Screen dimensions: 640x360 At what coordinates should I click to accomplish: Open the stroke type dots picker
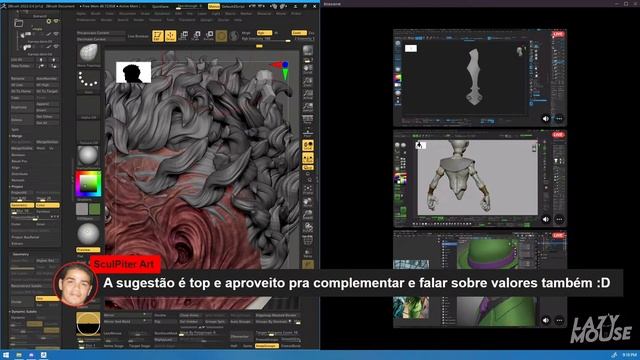pyautogui.click(x=89, y=80)
